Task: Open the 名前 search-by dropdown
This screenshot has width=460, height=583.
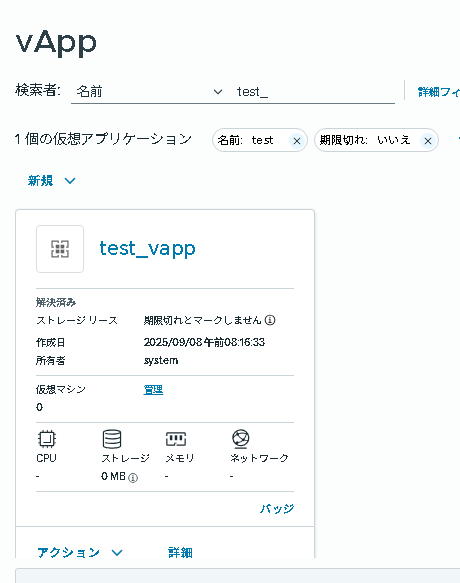Action: pos(149,91)
